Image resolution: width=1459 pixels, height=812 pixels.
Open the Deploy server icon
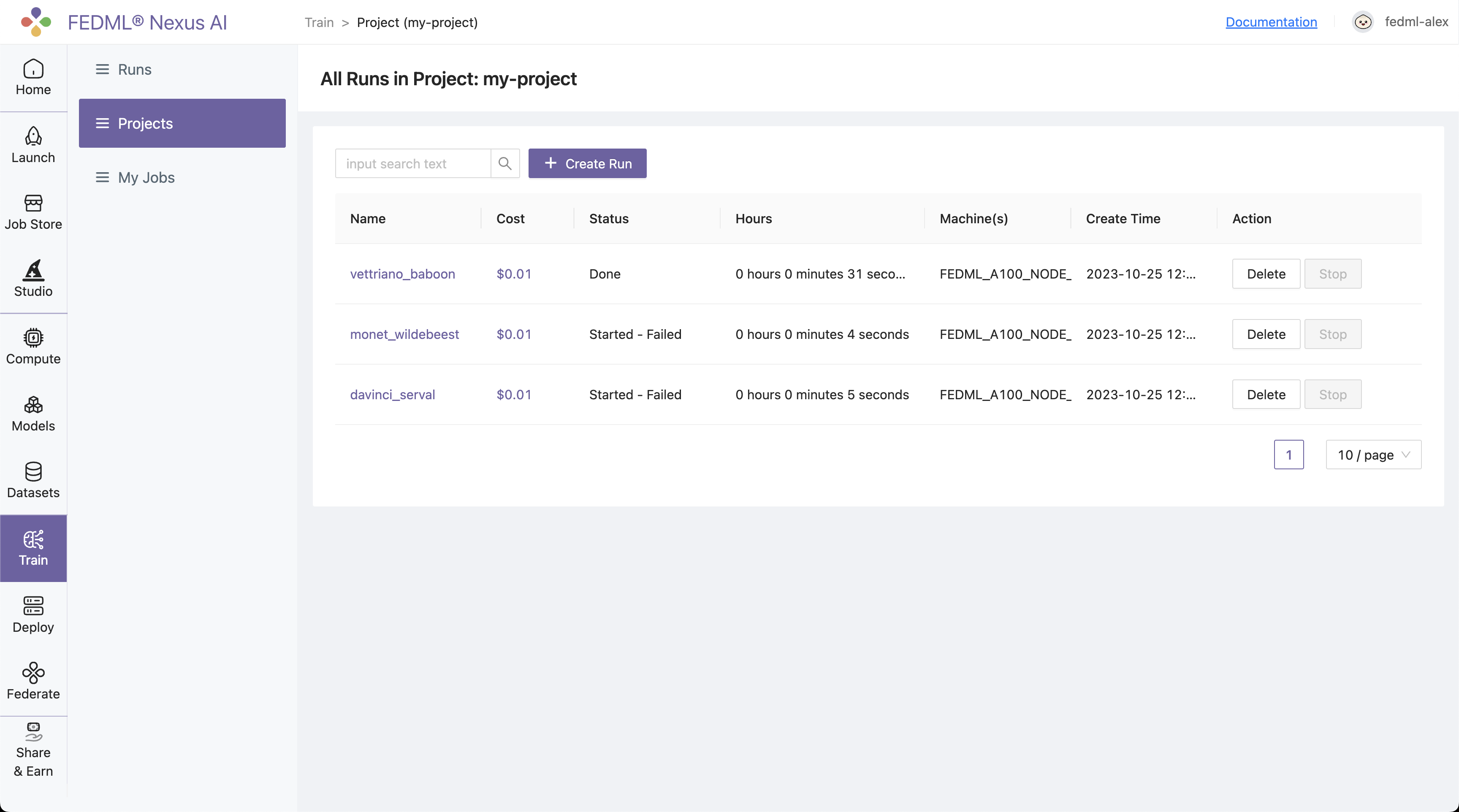(x=33, y=606)
